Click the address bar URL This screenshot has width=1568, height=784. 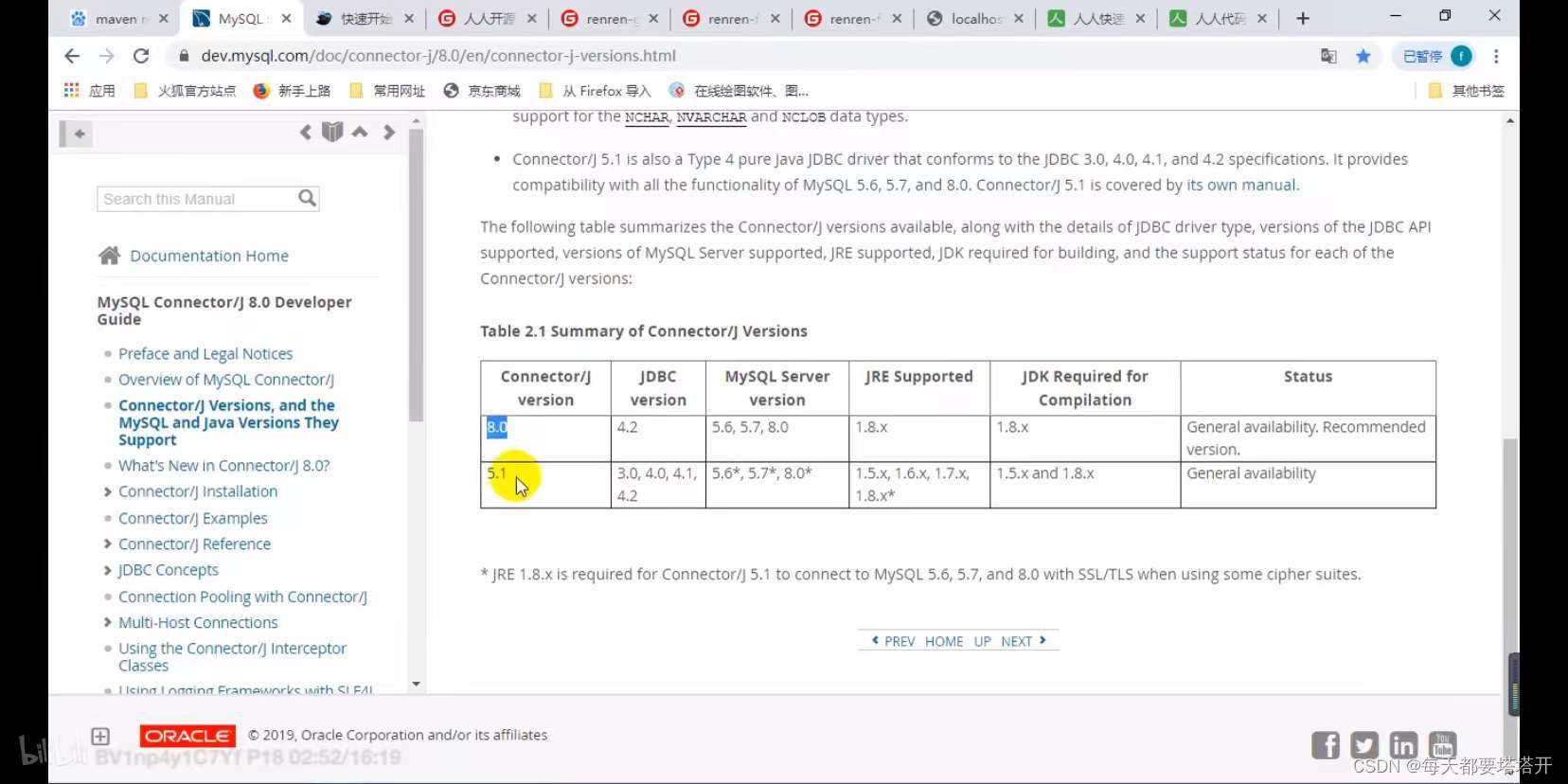click(x=438, y=56)
